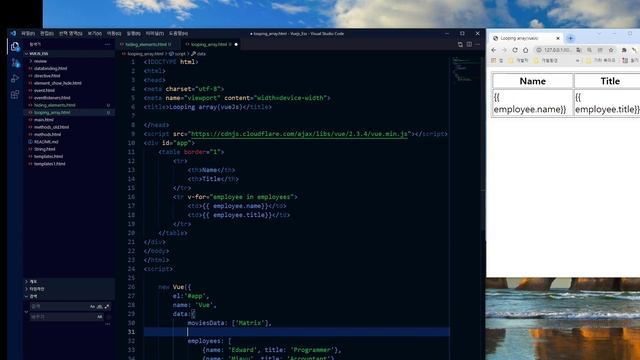
Task: Open Explorer panel more actions ellipsis
Action: [107, 44]
